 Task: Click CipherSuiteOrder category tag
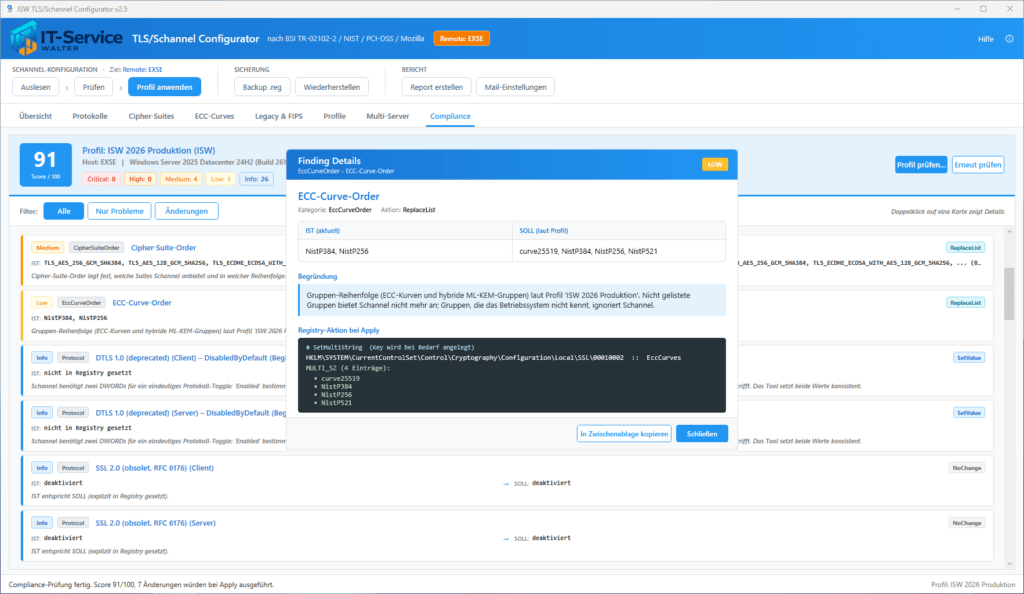(96, 247)
